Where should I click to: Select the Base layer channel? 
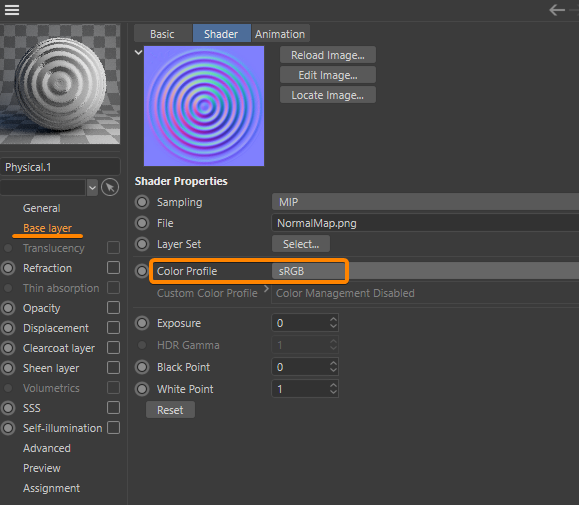(x=48, y=228)
